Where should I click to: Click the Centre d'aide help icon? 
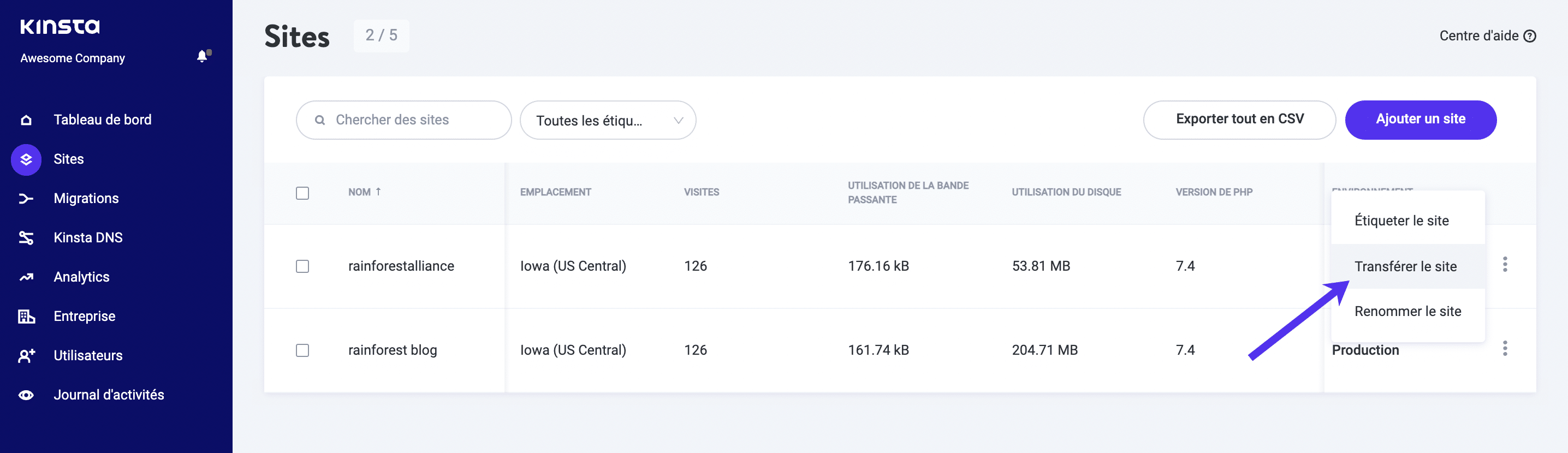(1529, 36)
